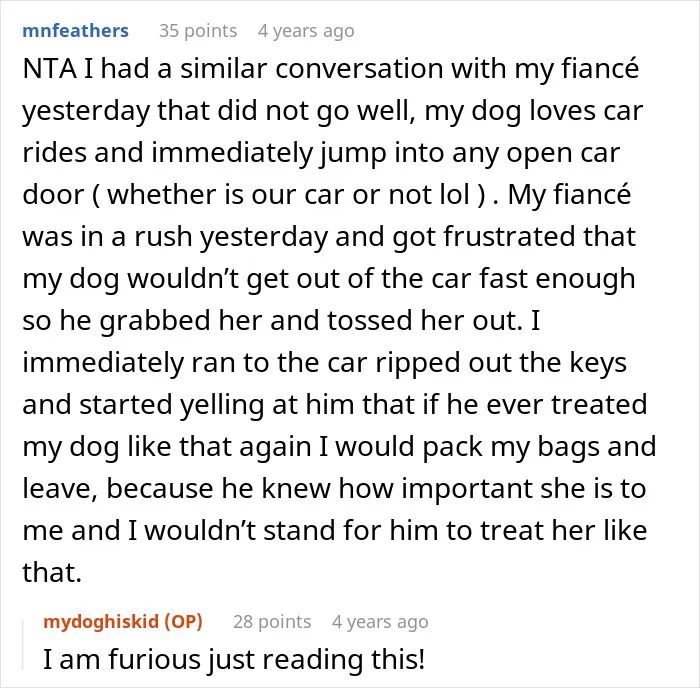Open the mnfeathers user profile link
The width and height of the screenshot is (700, 688).
point(75,31)
